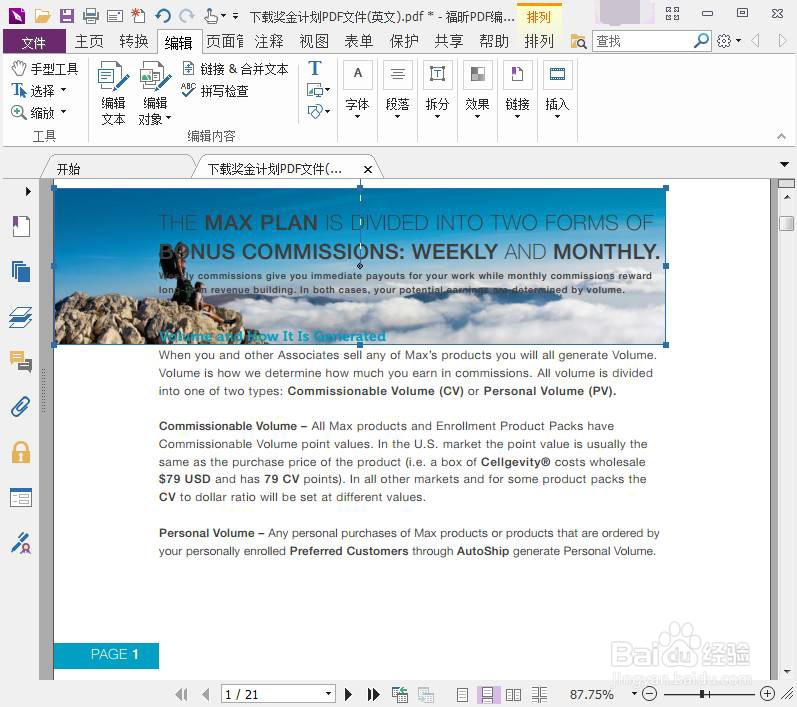Screen dimensions: 797x707
Task: Switch to the Comment (注释) ribbon tab
Action: (x=269, y=41)
